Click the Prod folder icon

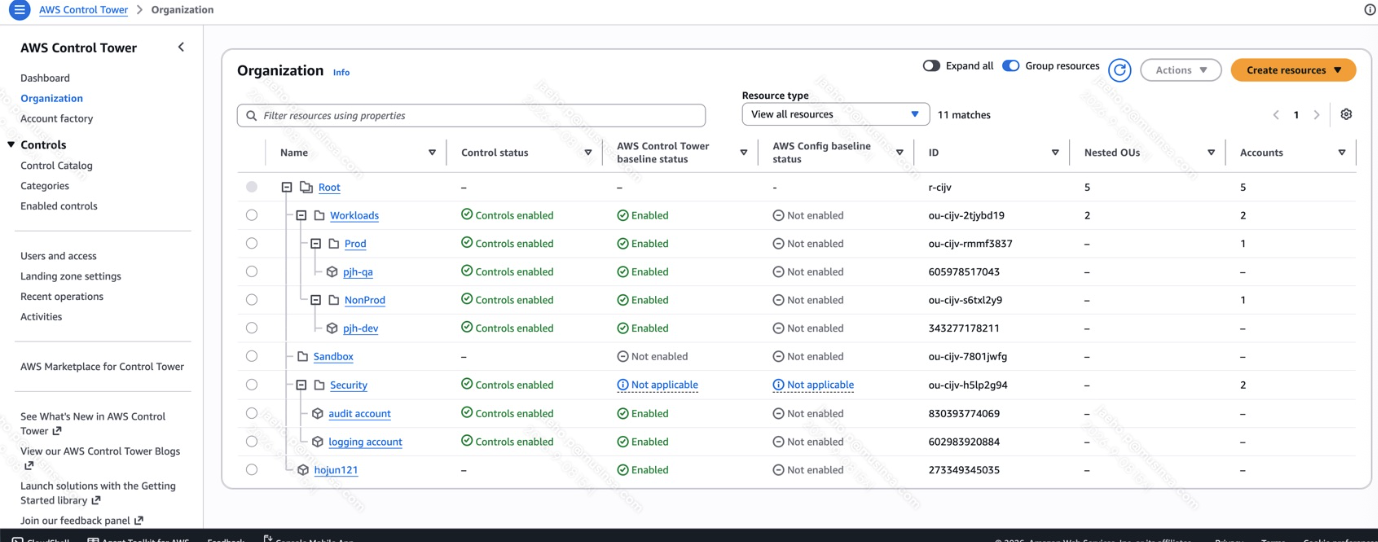coord(333,244)
